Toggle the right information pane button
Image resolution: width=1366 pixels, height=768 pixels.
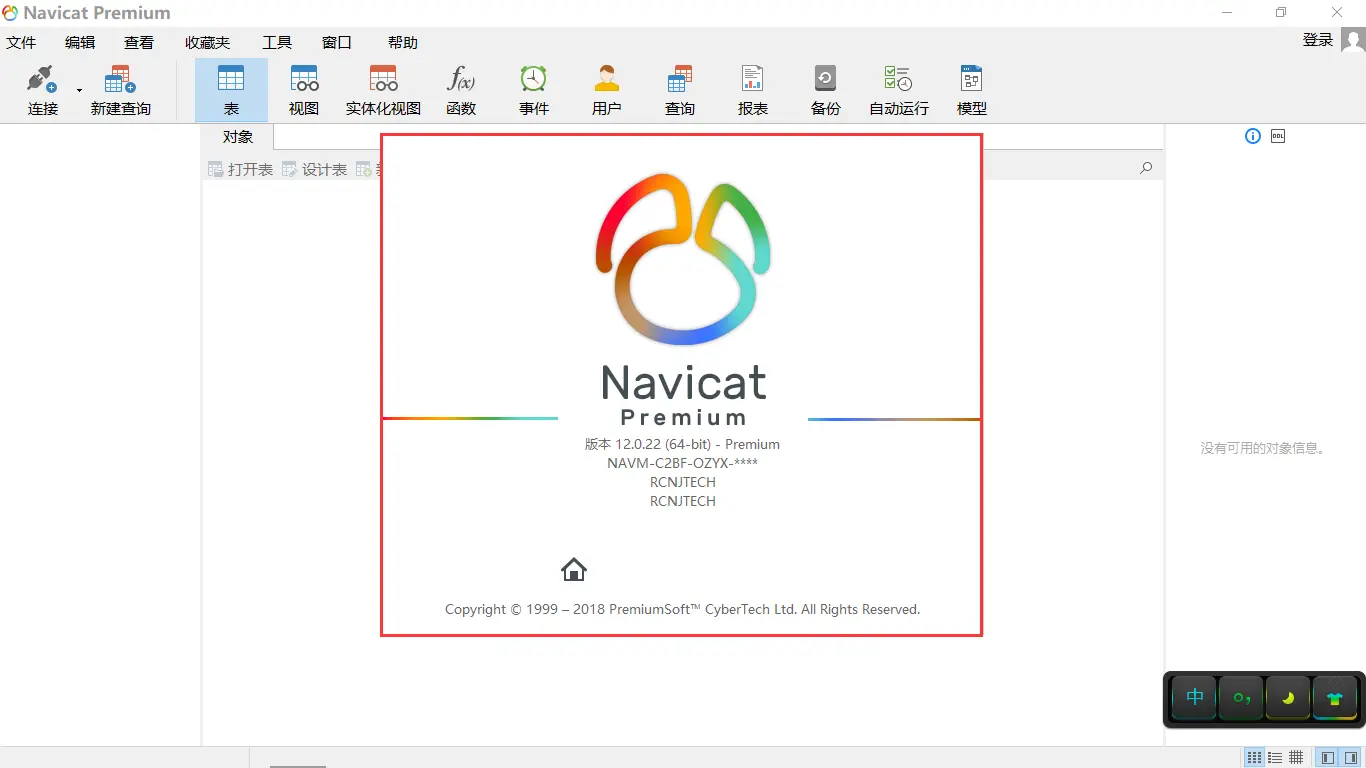pyautogui.click(x=1351, y=757)
